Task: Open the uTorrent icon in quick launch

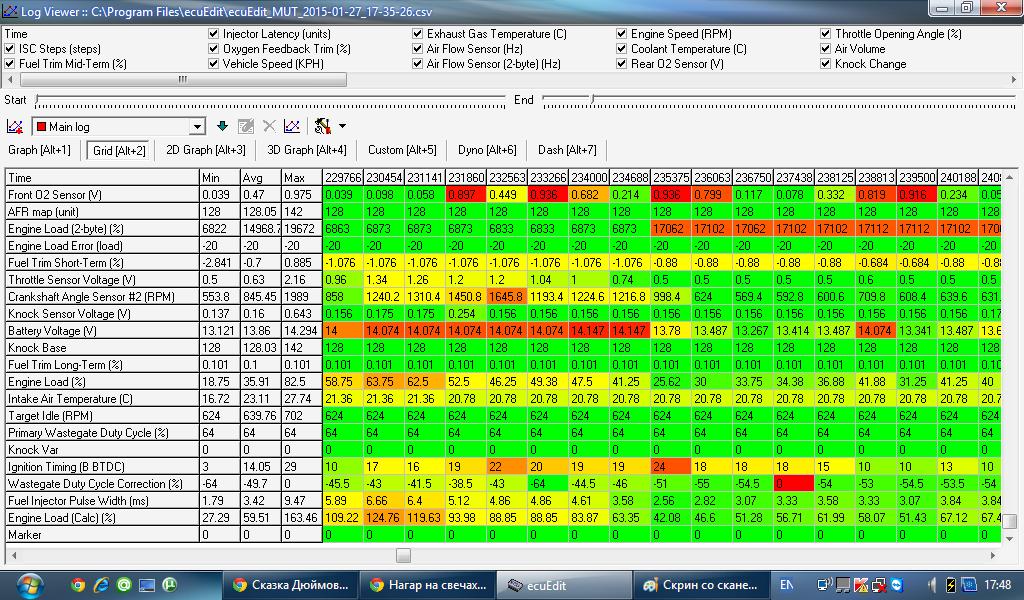Action: pyautogui.click(x=170, y=585)
